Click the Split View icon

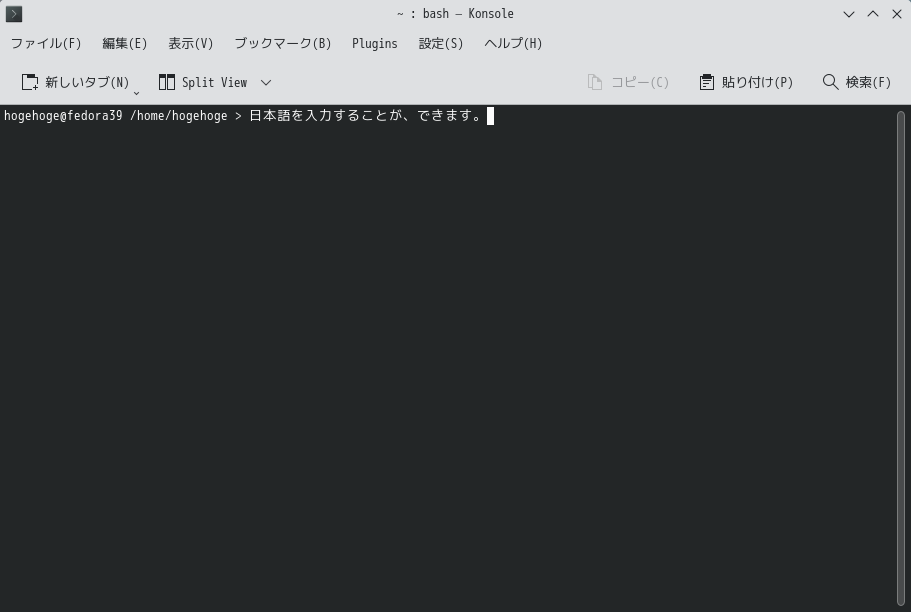167,83
